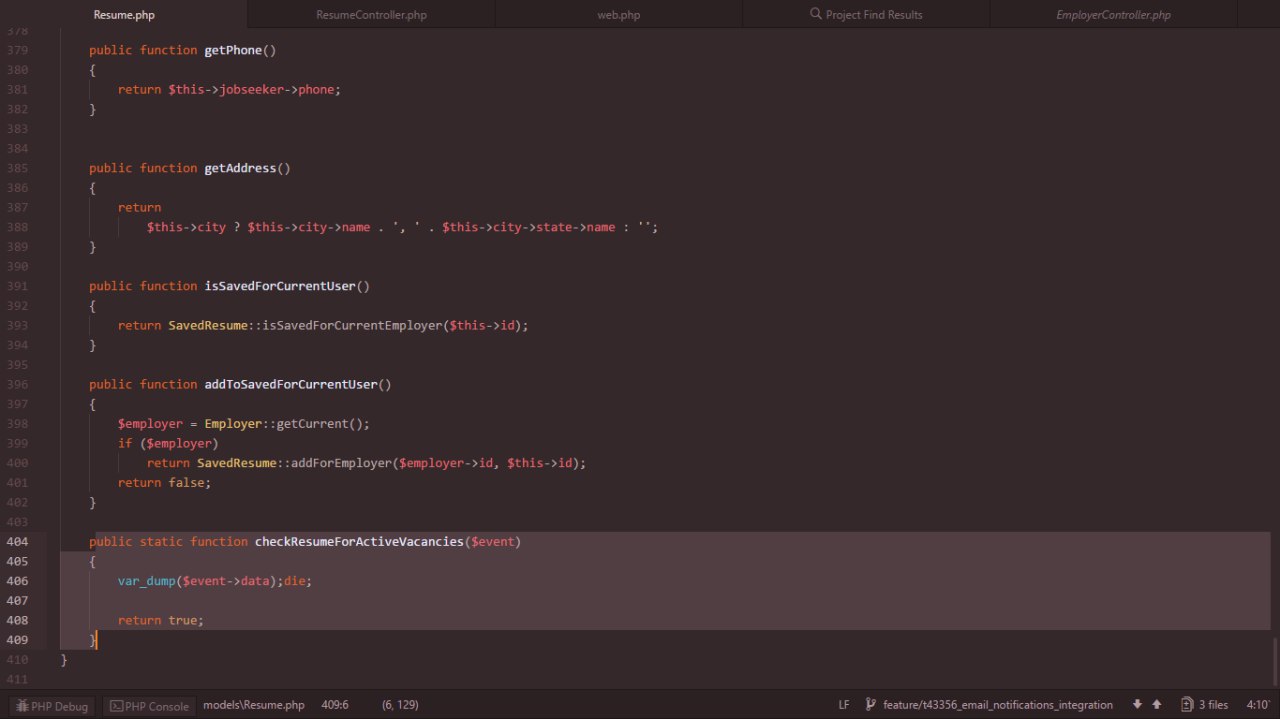Screen dimensions: 1280x719
Task: Click the terminal icon in PHP Console button
Action: pos(116,706)
